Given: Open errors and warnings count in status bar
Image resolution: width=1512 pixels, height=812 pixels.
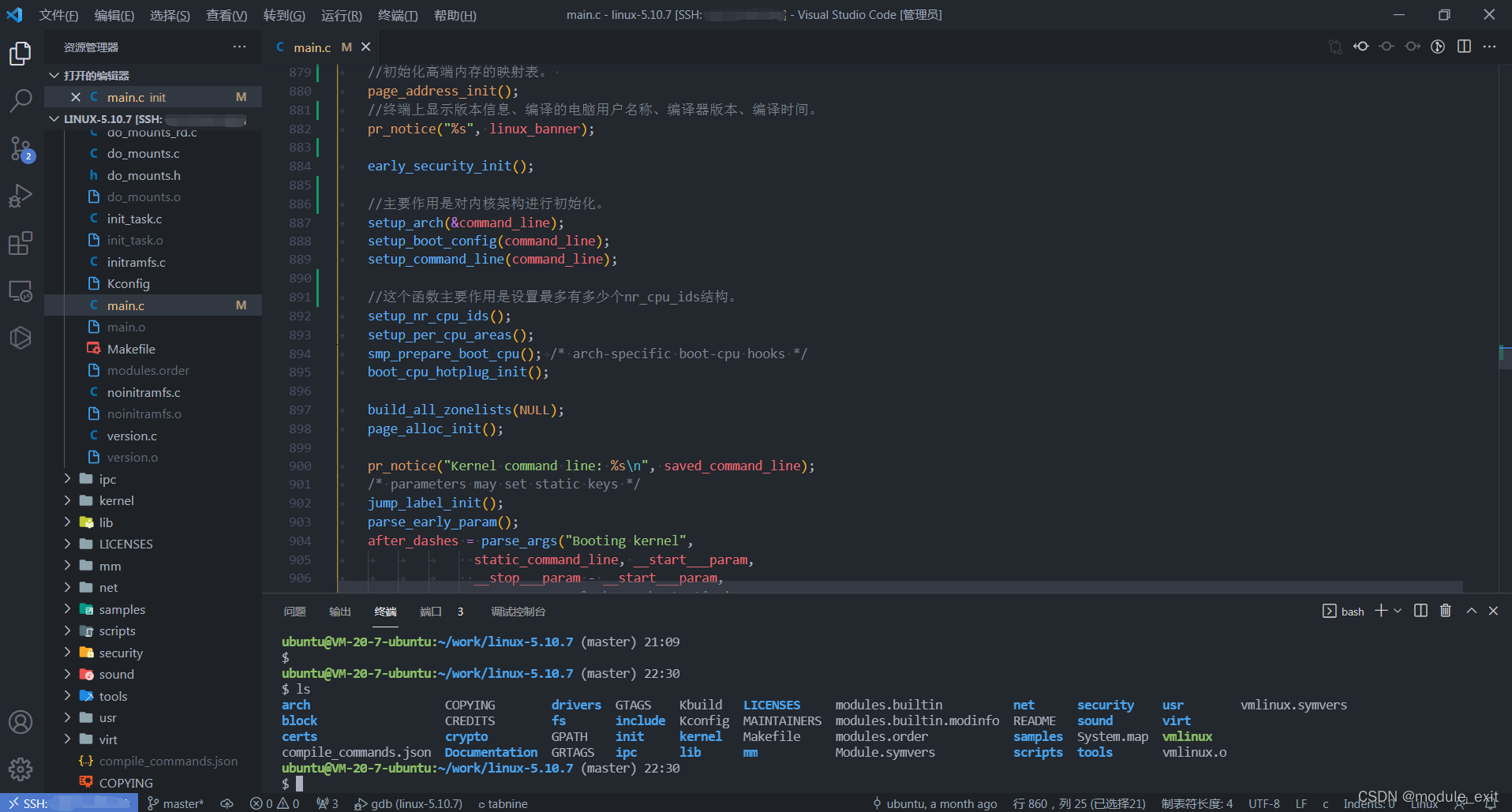Looking at the screenshot, I should point(275,803).
